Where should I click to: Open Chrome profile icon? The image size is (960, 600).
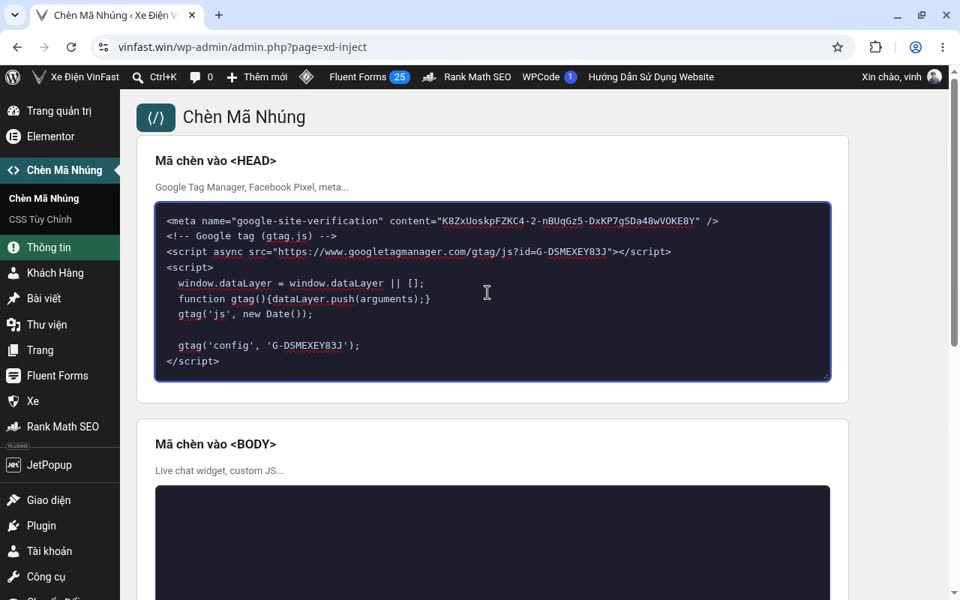pos(915,47)
